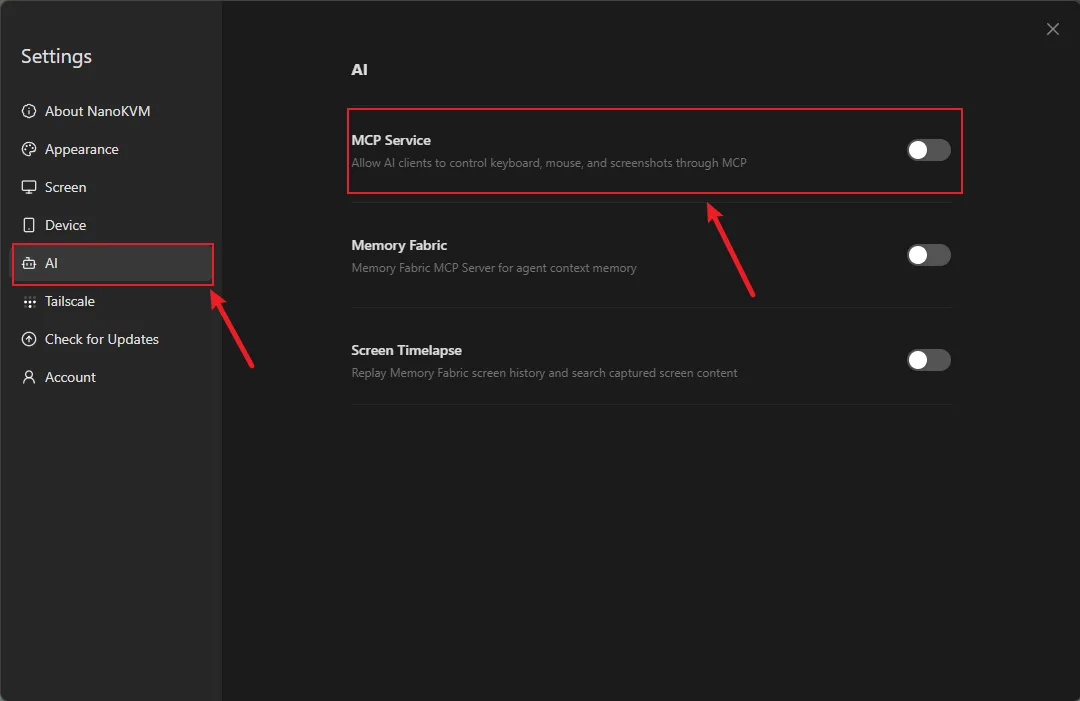Enable the MCP Service toggle
This screenshot has width=1080, height=701.
(928, 150)
